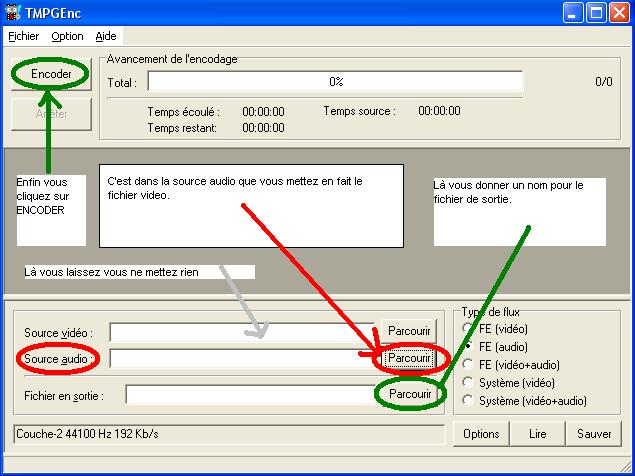Close the TMPGEnc window

pyautogui.click(x=620, y=13)
